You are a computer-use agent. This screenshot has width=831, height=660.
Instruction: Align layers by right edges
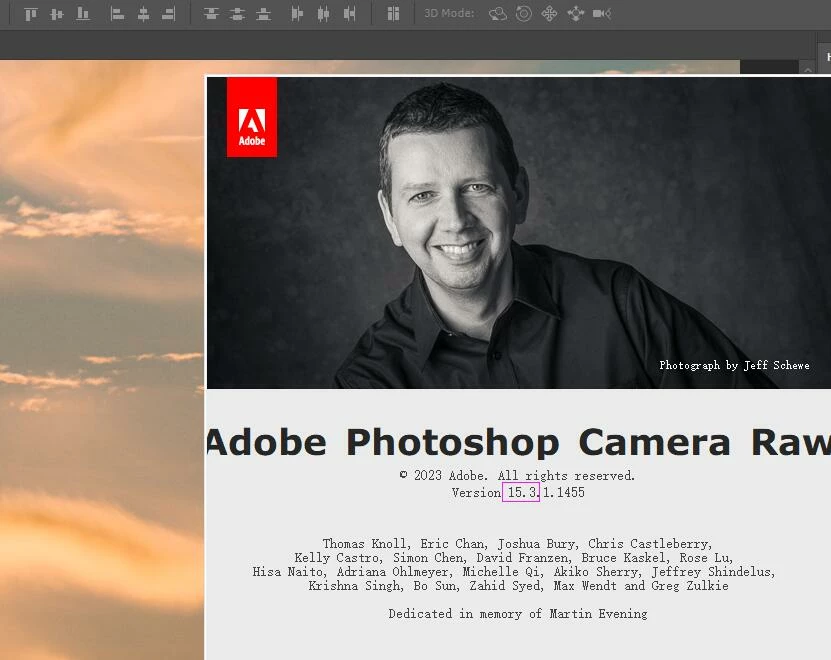click(169, 14)
